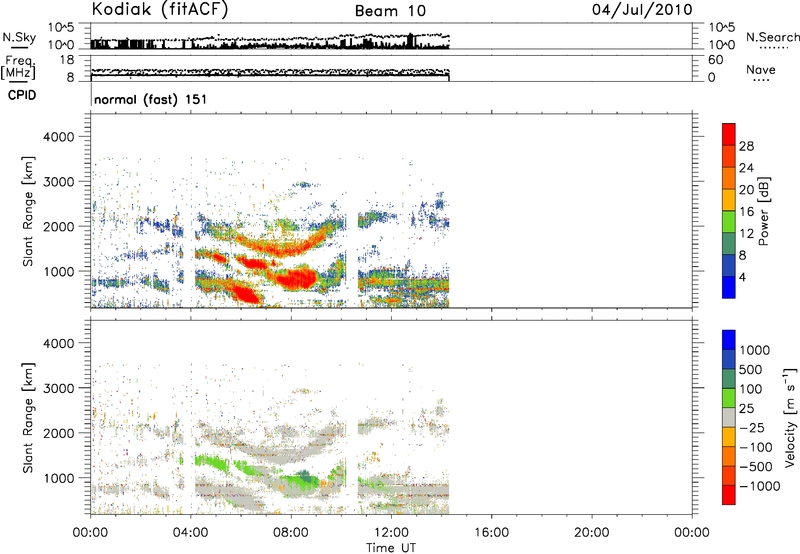Click the '00:00' label at left of time axis
The width and height of the screenshot is (800, 554).
90,533
